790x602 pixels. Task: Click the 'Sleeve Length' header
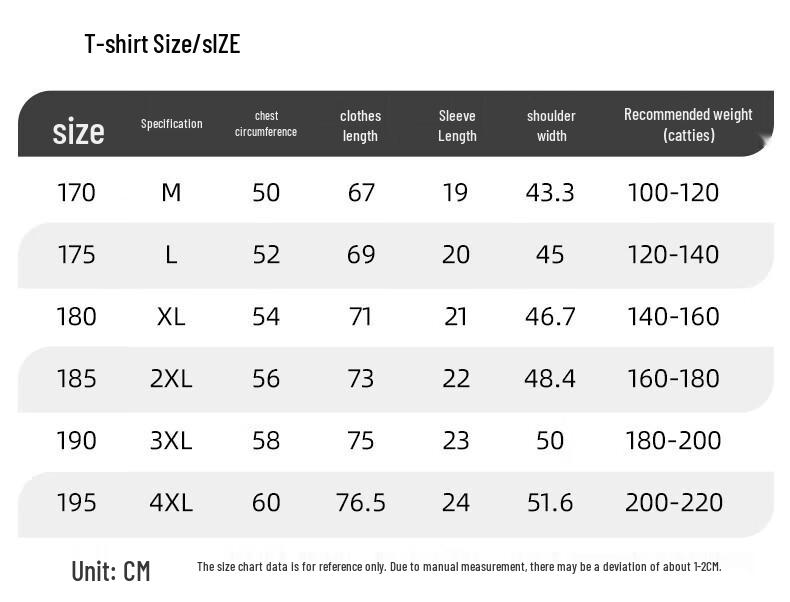click(457, 126)
